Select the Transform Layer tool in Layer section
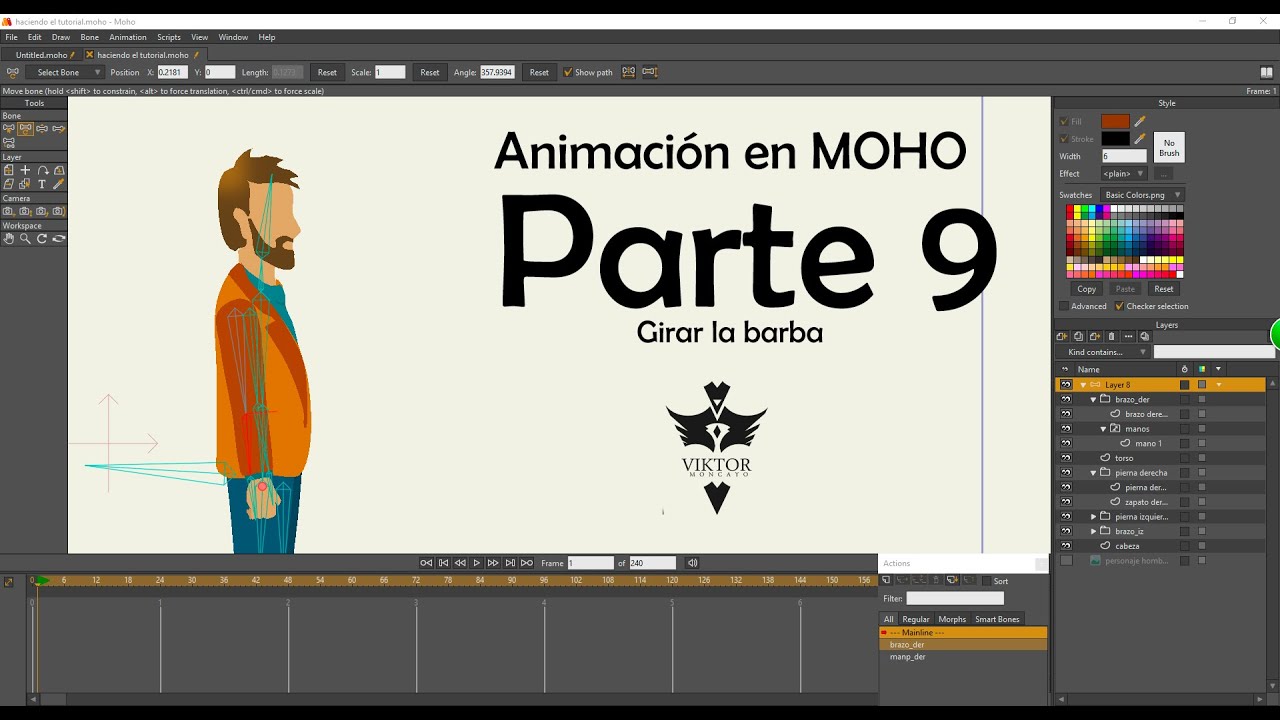 tap(8, 170)
